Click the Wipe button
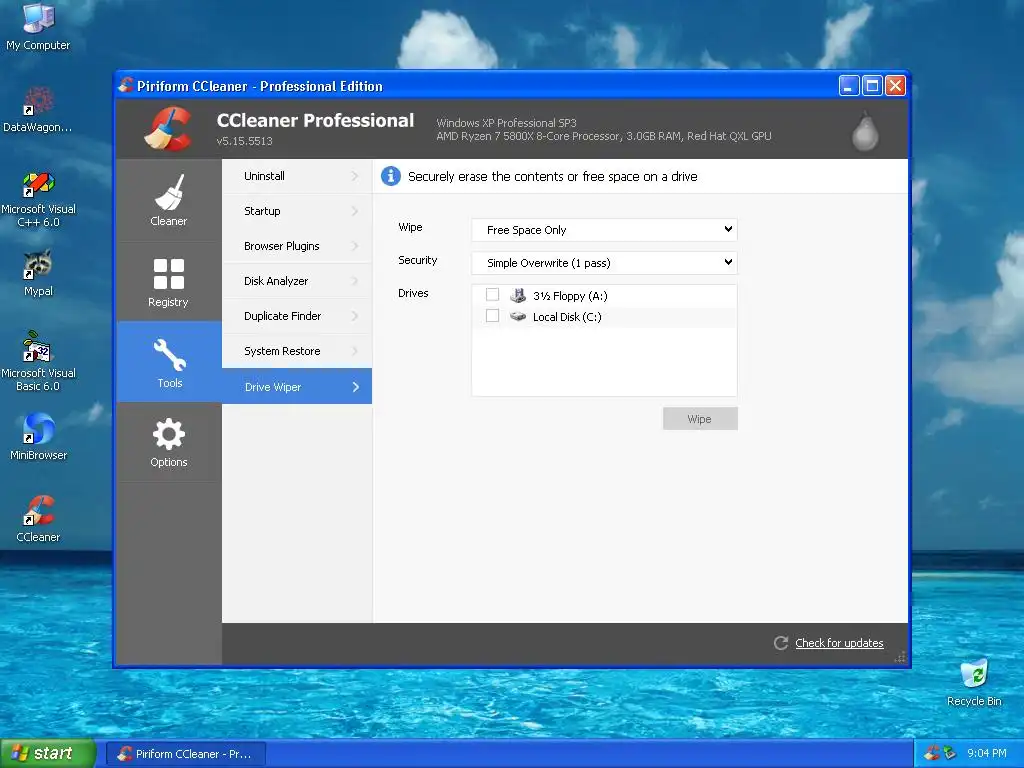The width and height of the screenshot is (1024, 768). pos(700,419)
